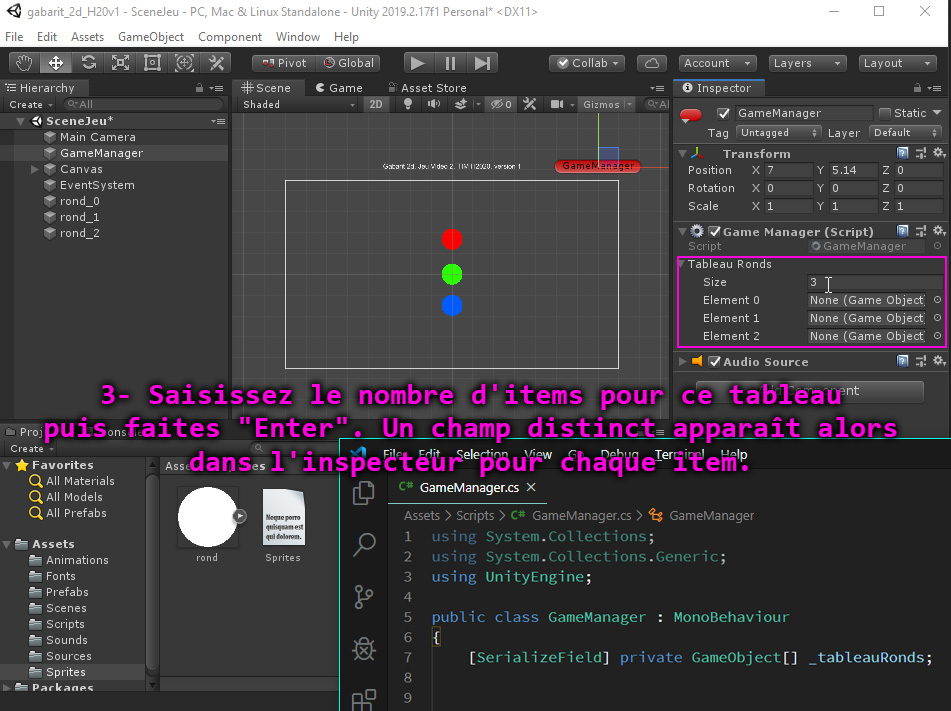Toggle the 2D scene view mode

[x=375, y=104]
